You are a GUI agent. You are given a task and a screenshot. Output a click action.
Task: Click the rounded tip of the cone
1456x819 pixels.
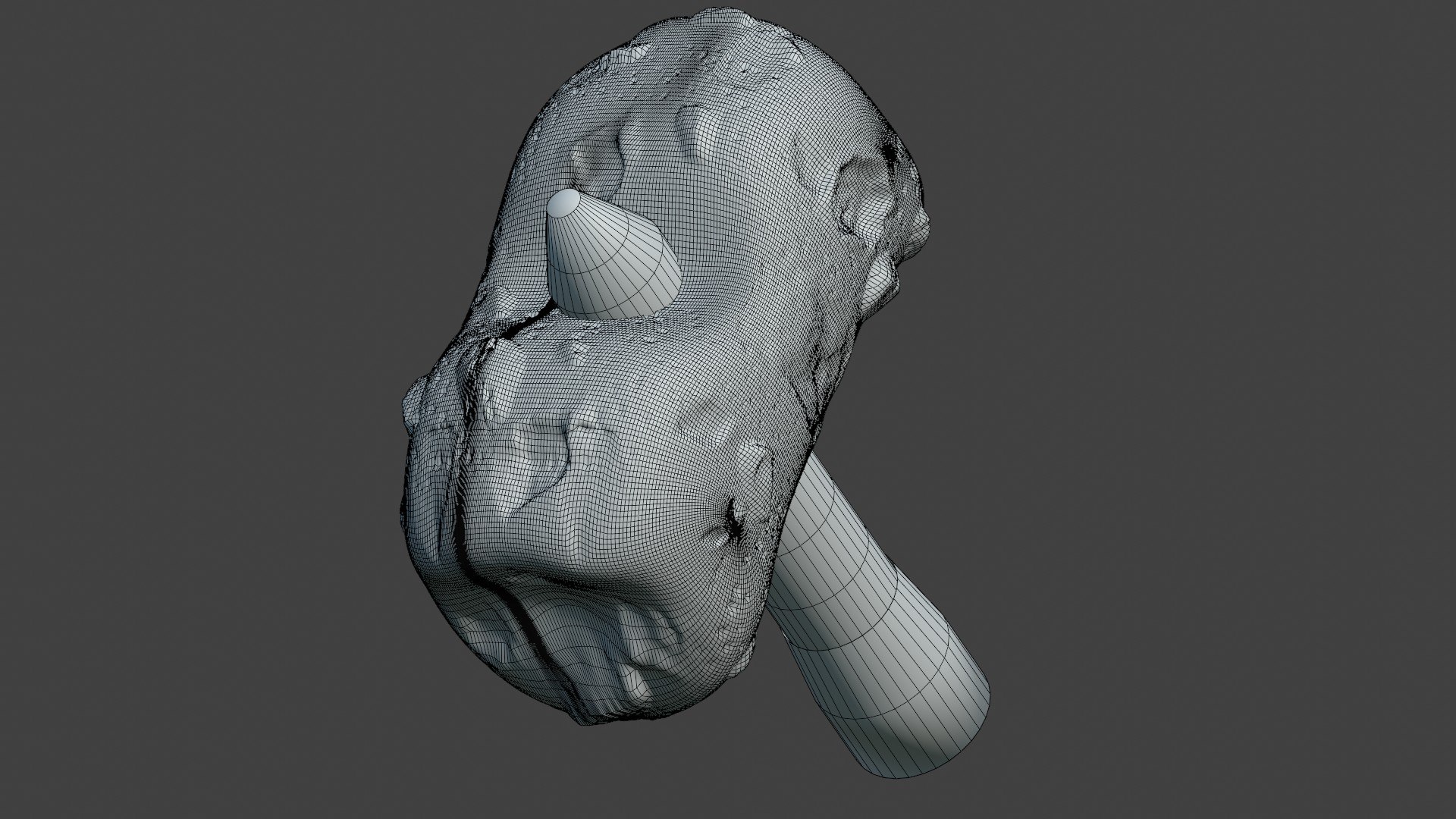(564, 203)
